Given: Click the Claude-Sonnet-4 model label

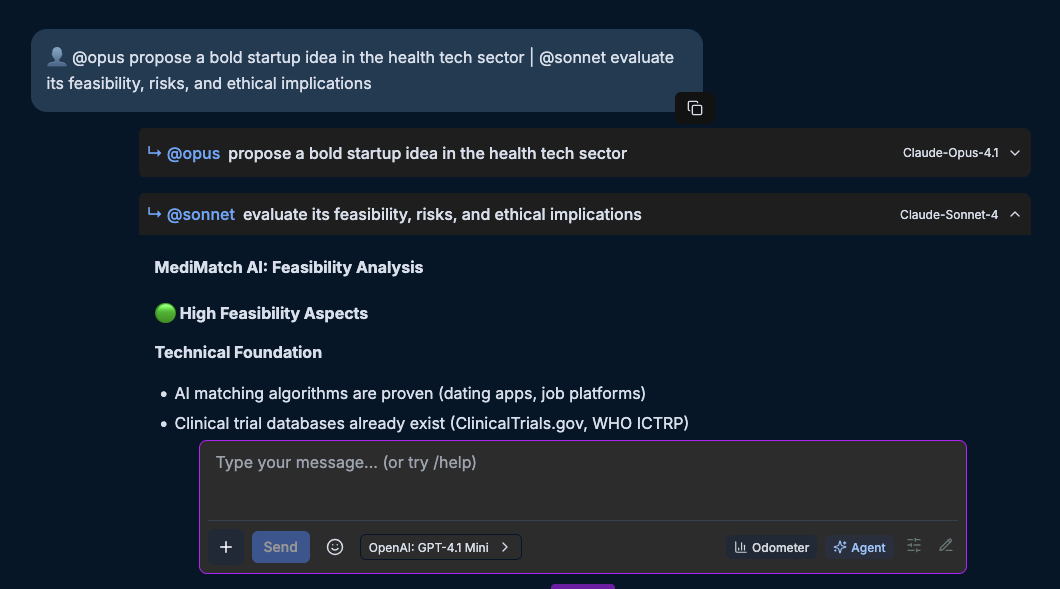Looking at the screenshot, I should pyautogui.click(x=949, y=214).
